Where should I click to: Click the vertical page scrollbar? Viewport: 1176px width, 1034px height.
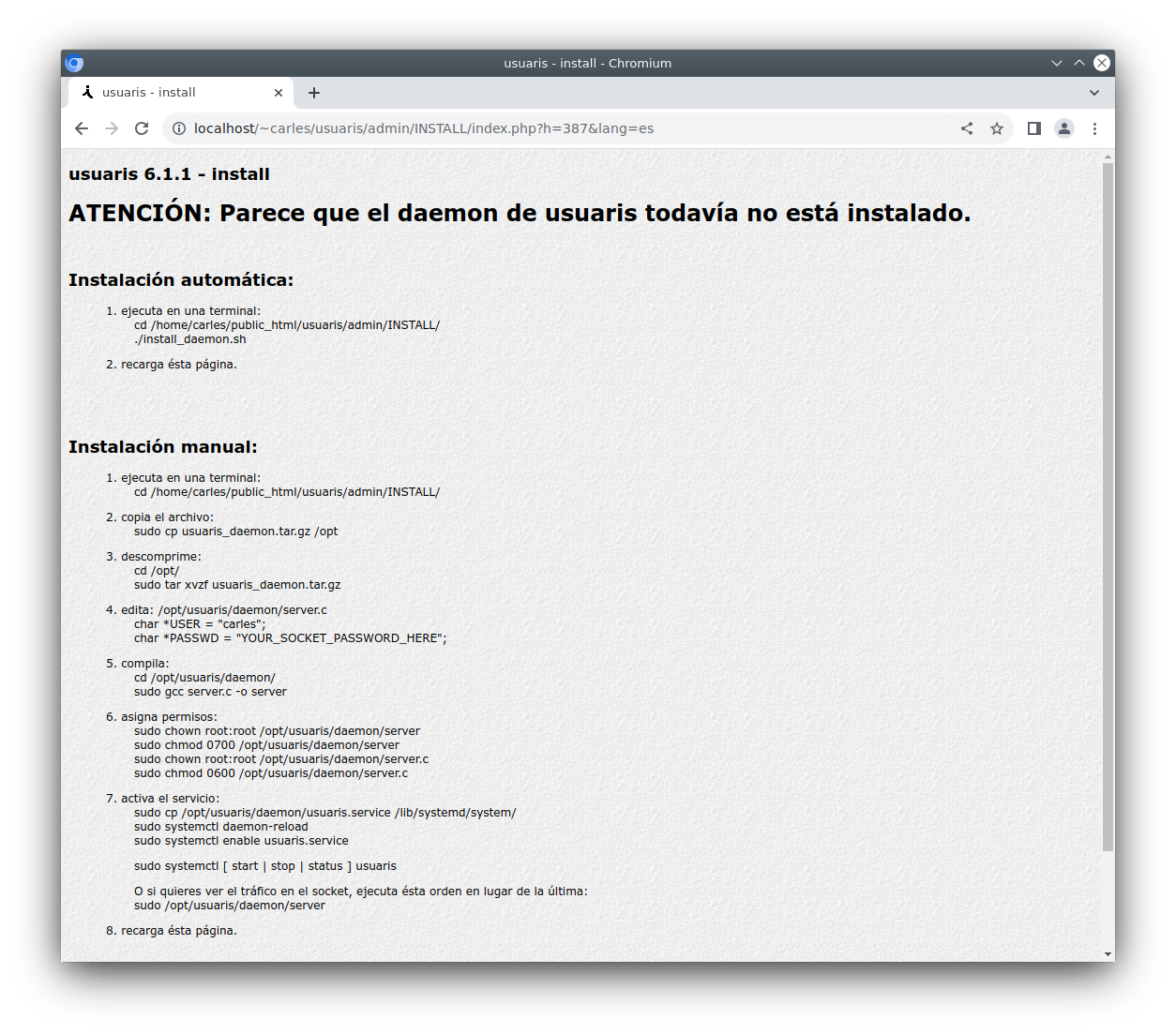coord(1108,506)
